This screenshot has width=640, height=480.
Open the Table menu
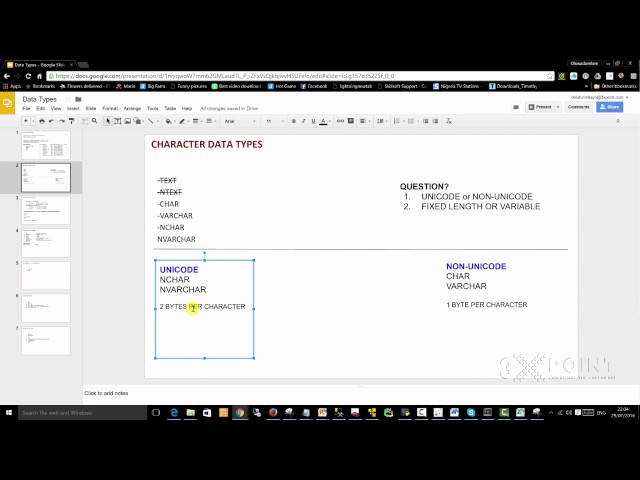pos(170,109)
